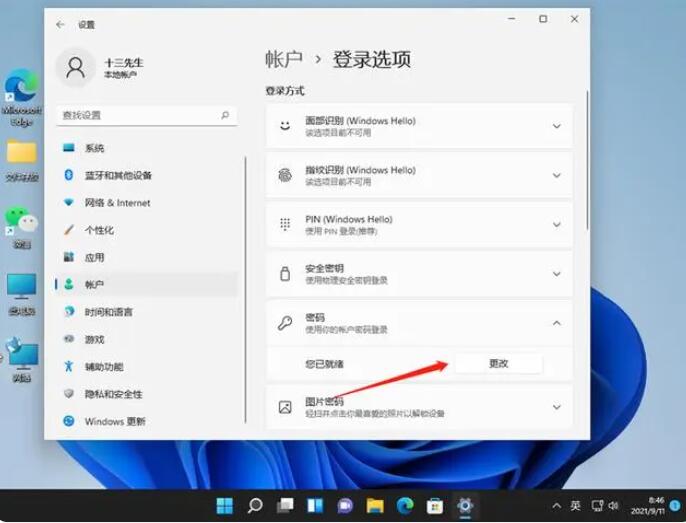The height and width of the screenshot is (523, 686).
Task: Select 时间和语言 in sidebar
Action: coord(109,312)
